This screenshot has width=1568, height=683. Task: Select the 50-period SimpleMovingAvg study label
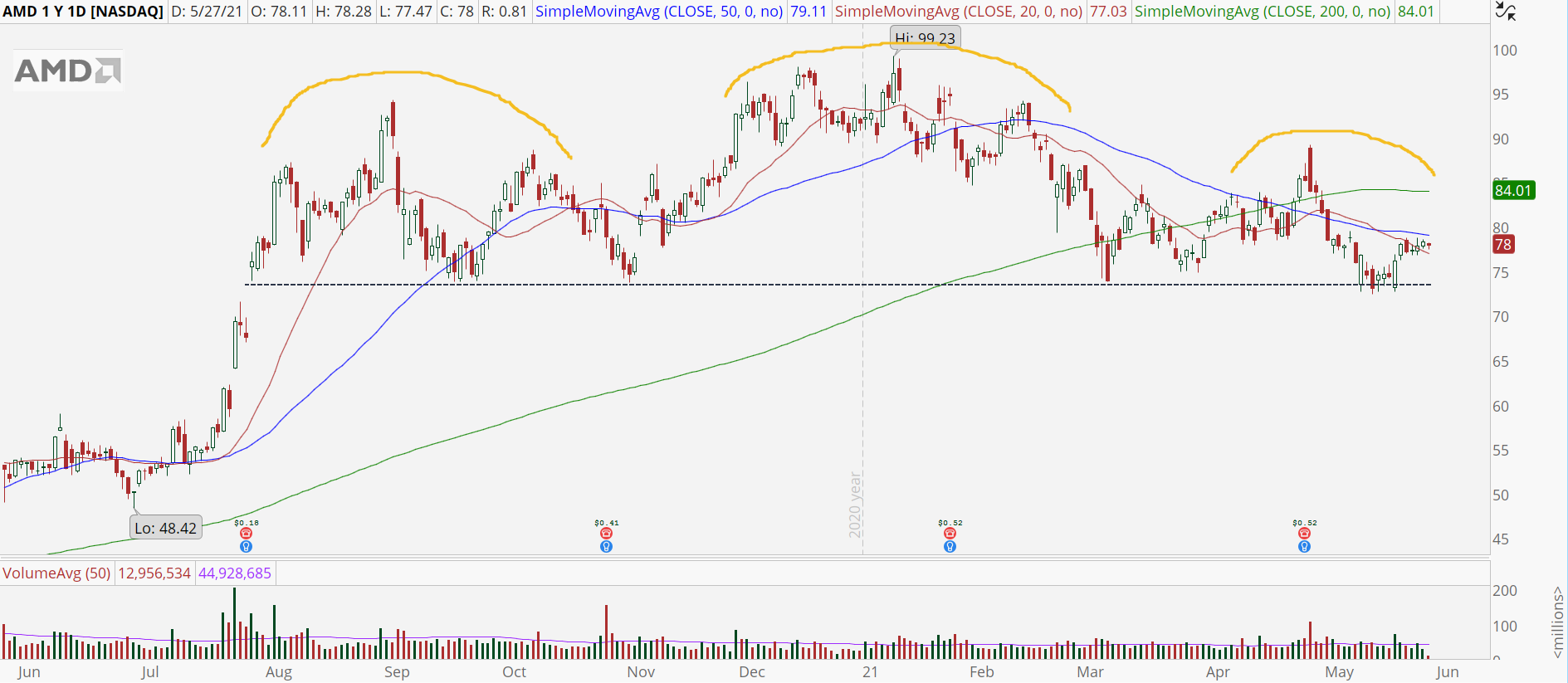(659, 12)
